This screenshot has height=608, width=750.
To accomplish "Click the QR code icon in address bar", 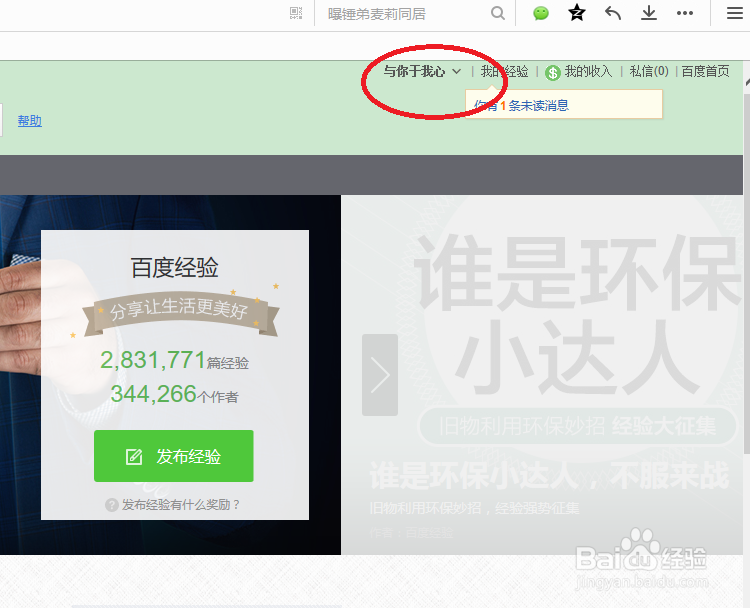I will coord(296,13).
